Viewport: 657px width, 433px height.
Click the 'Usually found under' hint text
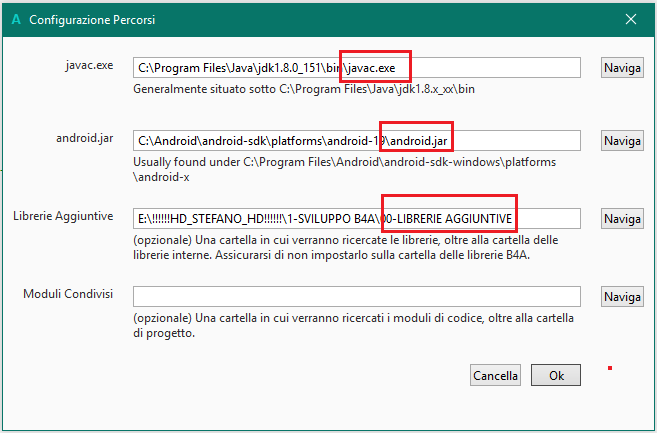pos(344,169)
